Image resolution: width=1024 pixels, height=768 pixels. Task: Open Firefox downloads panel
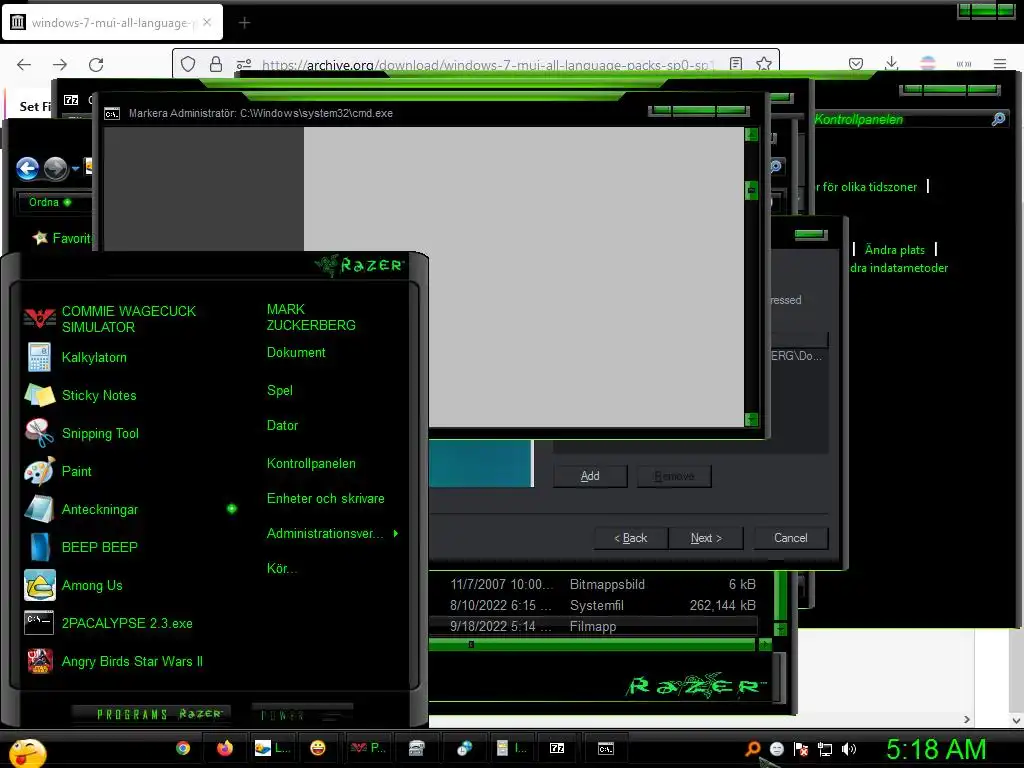coord(891,63)
